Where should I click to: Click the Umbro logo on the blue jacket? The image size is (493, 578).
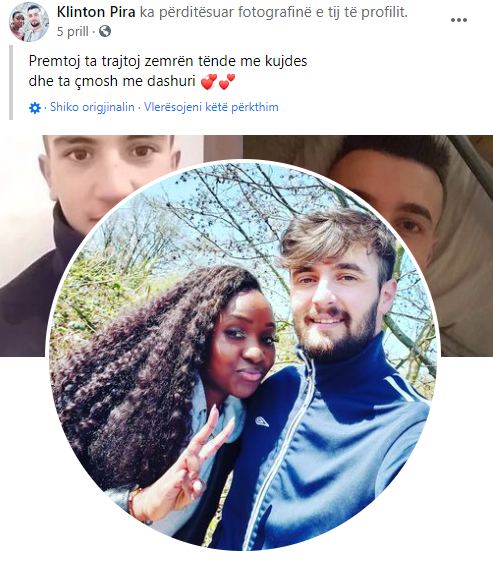click(x=261, y=421)
